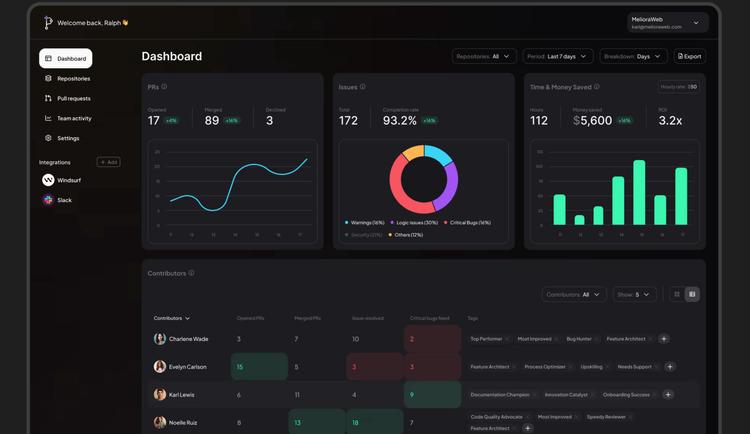The width and height of the screenshot is (750, 434).
Task: Switch Contributors to table view
Action: 692,294
